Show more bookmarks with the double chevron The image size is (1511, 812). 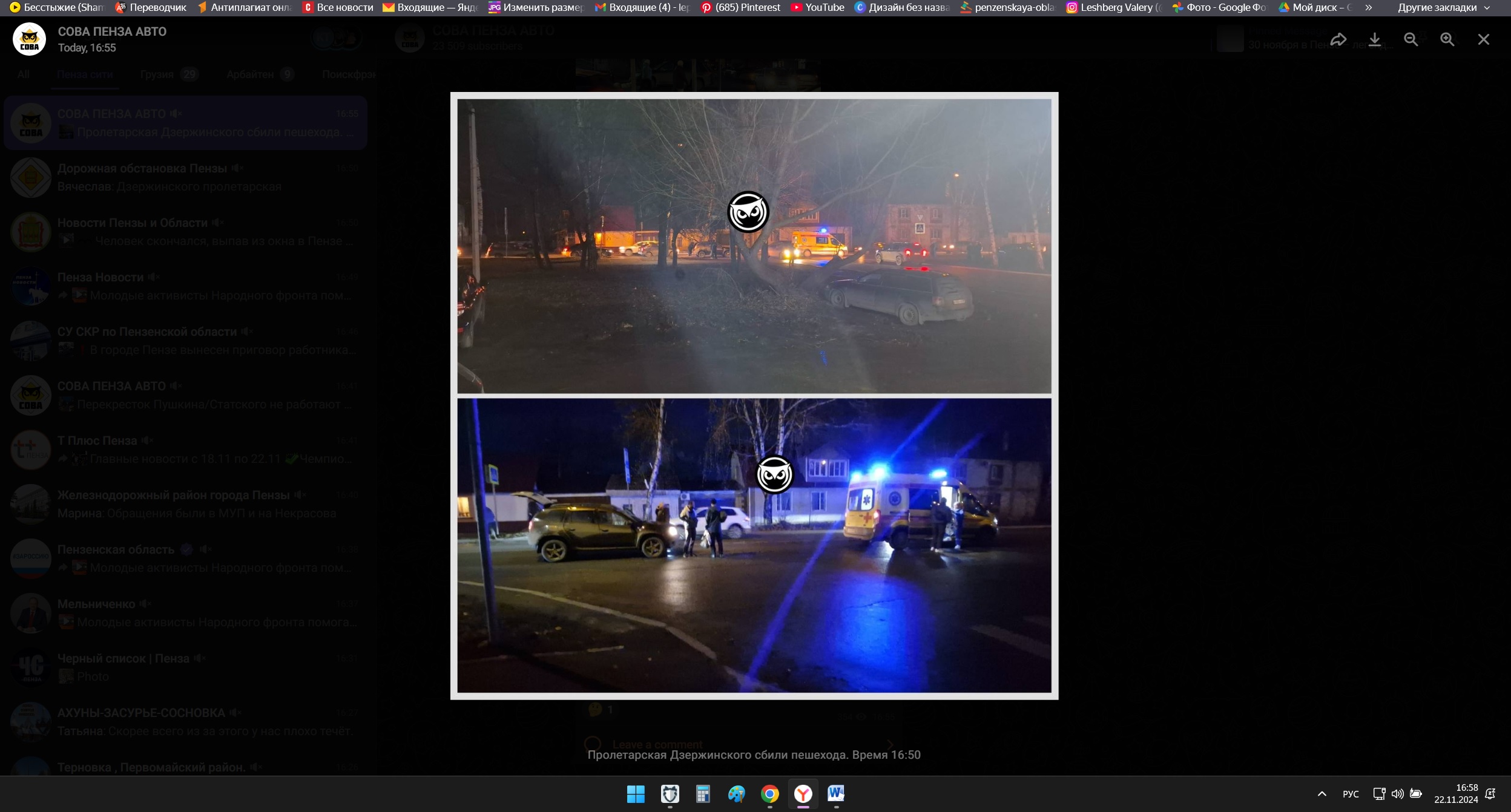[x=1369, y=7]
